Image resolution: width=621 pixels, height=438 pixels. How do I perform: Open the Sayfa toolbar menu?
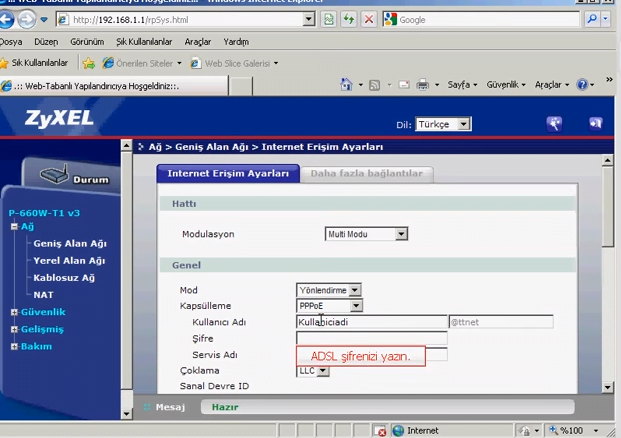(462, 85)
